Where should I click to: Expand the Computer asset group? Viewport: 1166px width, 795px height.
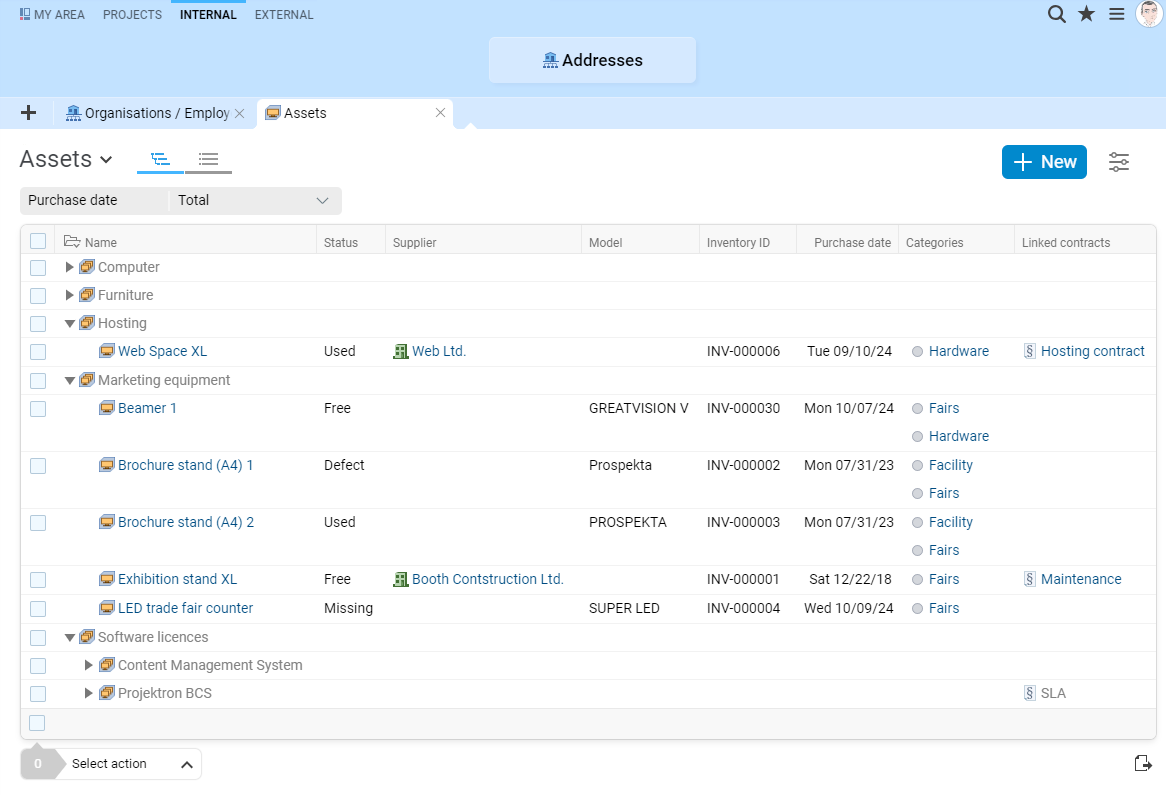tap(69, 267)
